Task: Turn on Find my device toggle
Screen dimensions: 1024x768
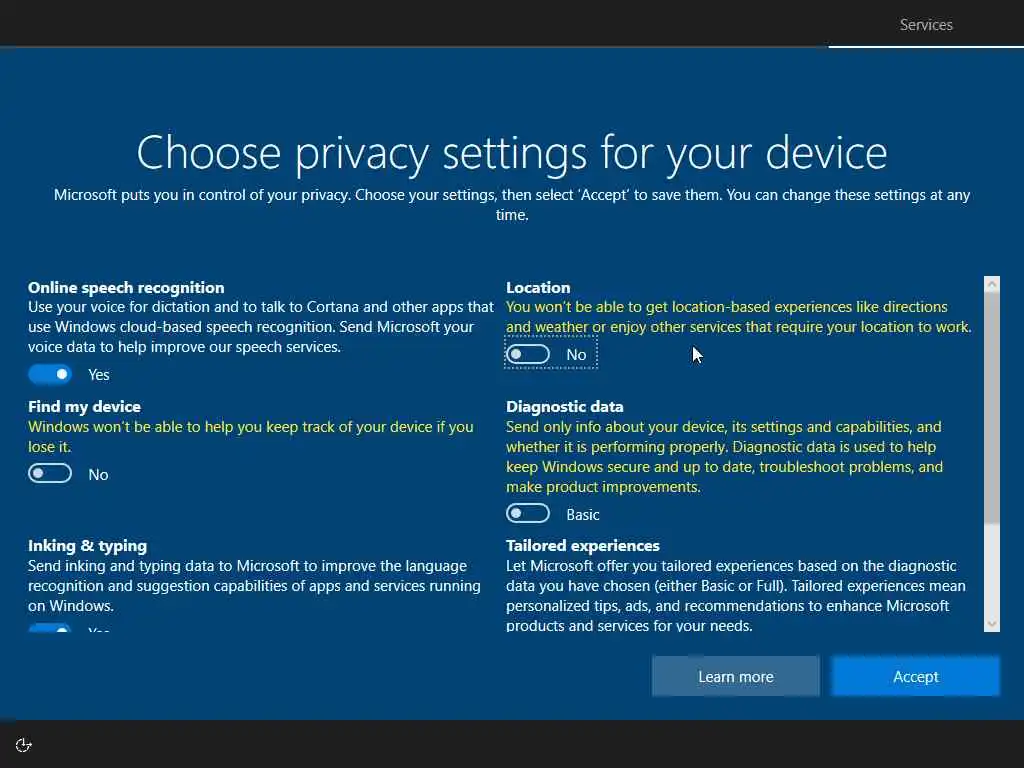Action: 50,473
